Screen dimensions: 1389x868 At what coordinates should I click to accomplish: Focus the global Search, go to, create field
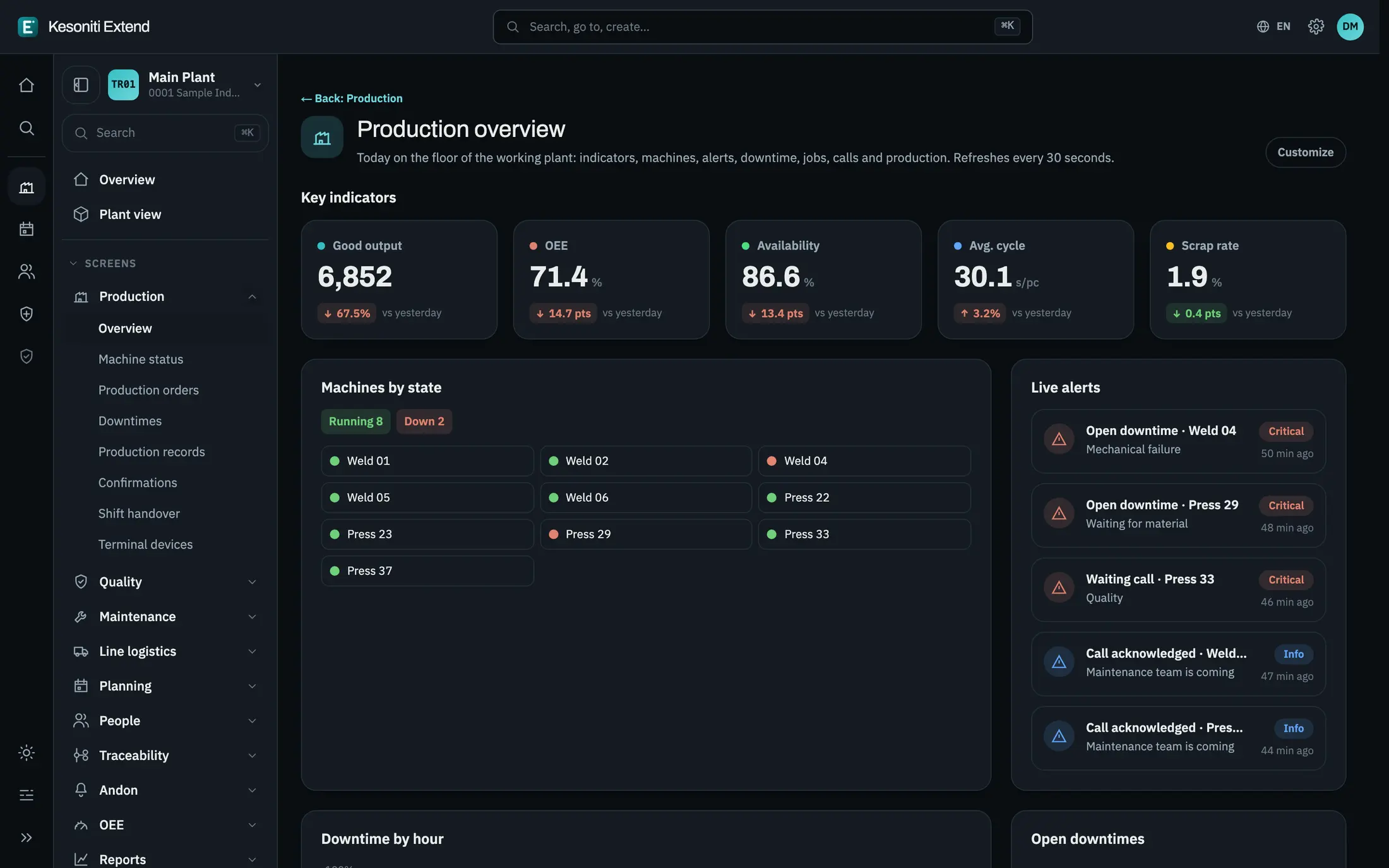(x=762, y=27)
